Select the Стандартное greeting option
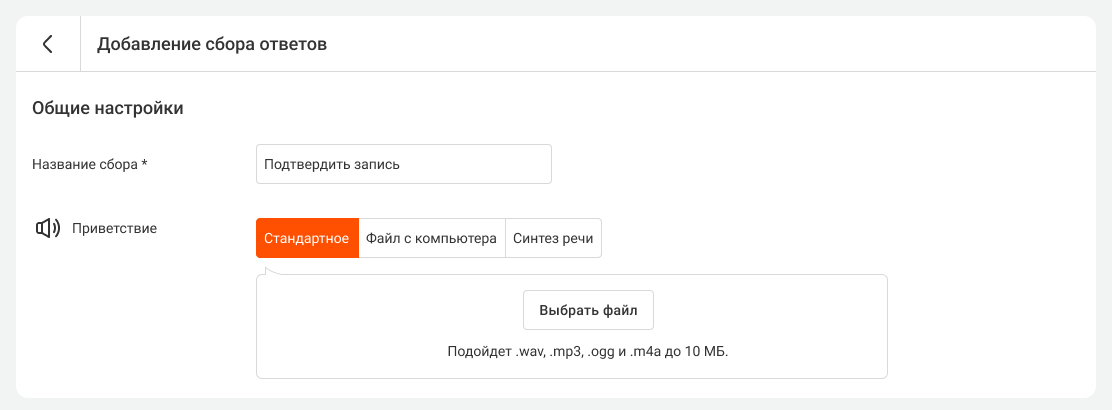The height and width of the screenshot is (410, 1112). pos(307,238)
